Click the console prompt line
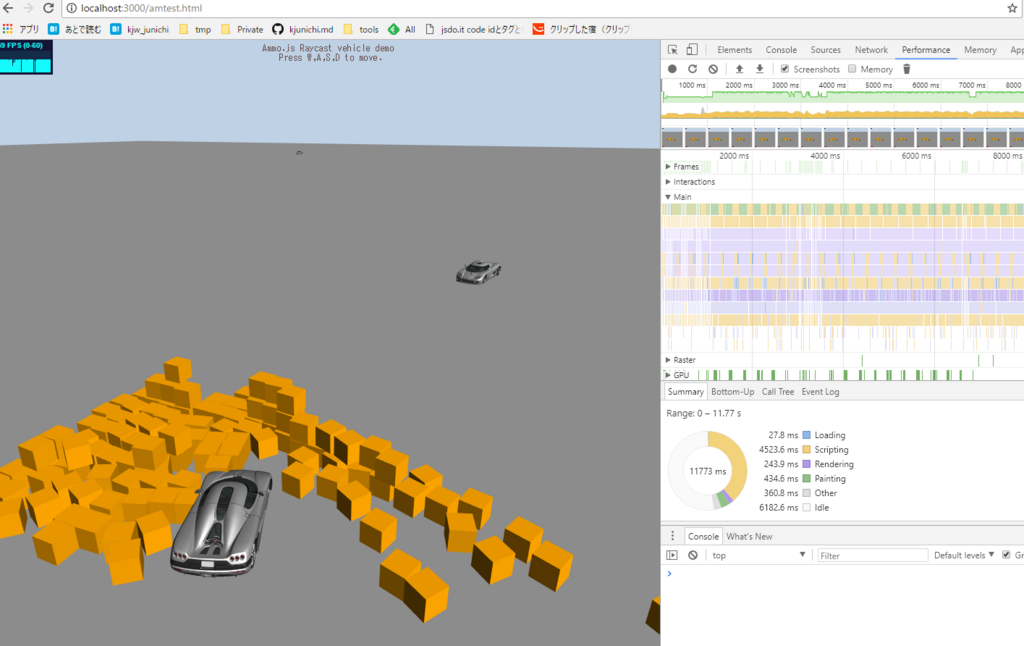This screenshot has width=1024, height=646. pos(842,573)
